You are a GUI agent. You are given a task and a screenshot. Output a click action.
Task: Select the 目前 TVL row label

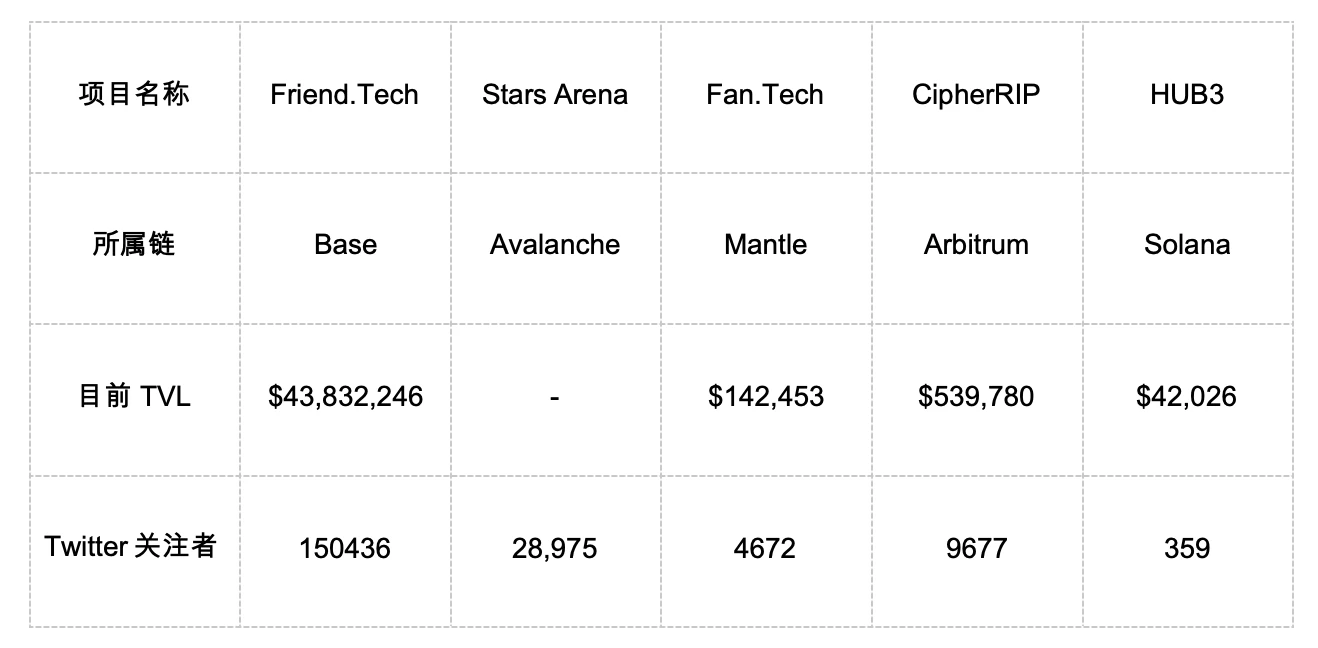(x=134, y=397)
